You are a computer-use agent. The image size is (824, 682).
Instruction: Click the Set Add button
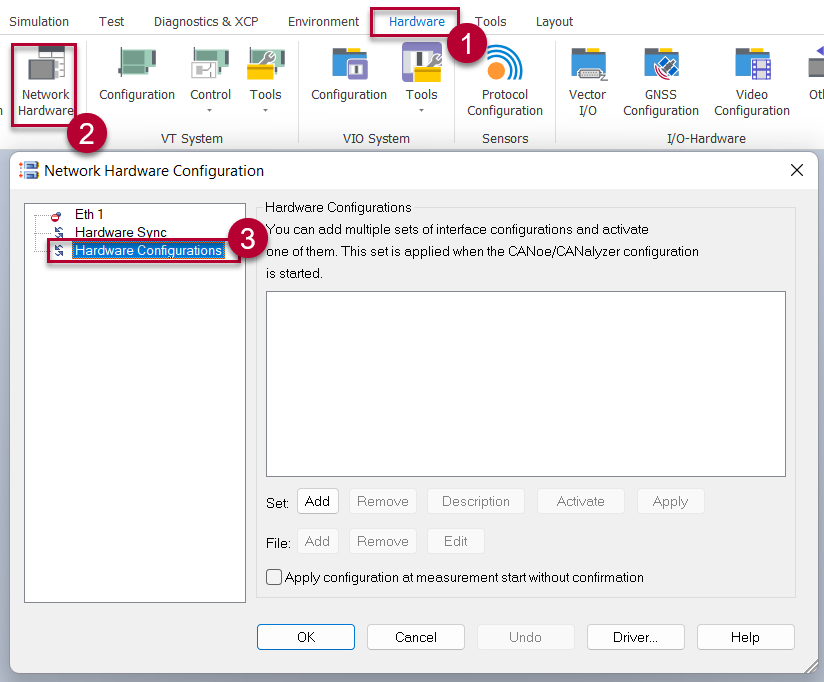tap(317, 501)
